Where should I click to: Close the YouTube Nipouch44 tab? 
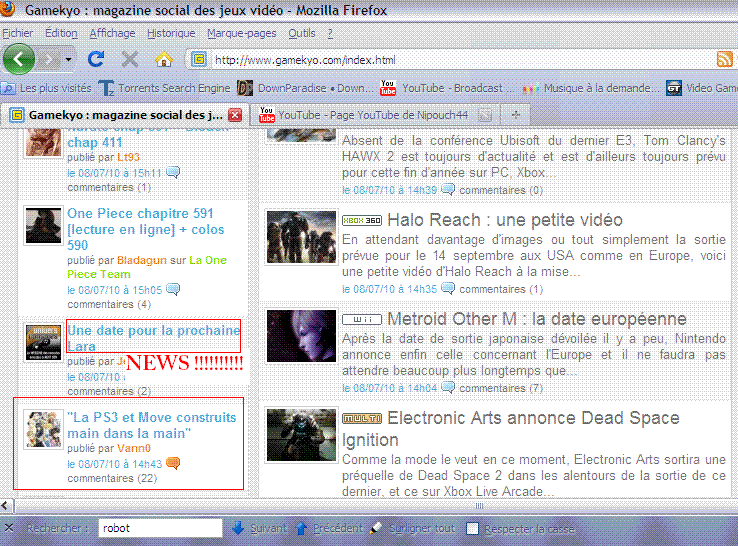coord(485,115)
